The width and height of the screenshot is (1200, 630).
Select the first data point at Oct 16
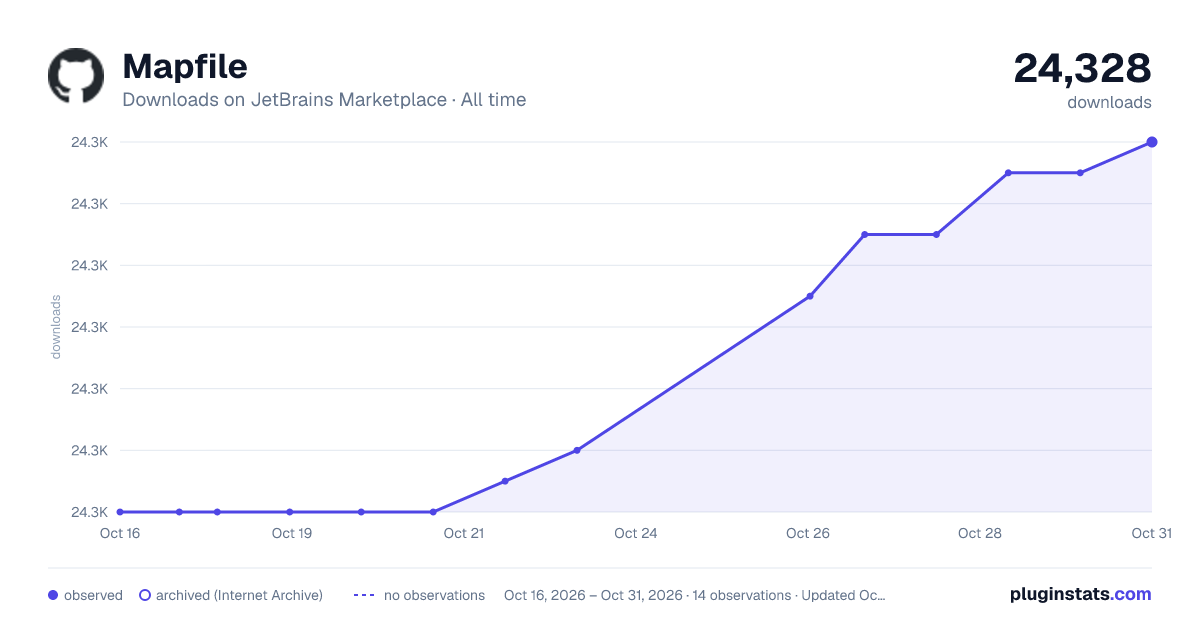click(120, 512)
